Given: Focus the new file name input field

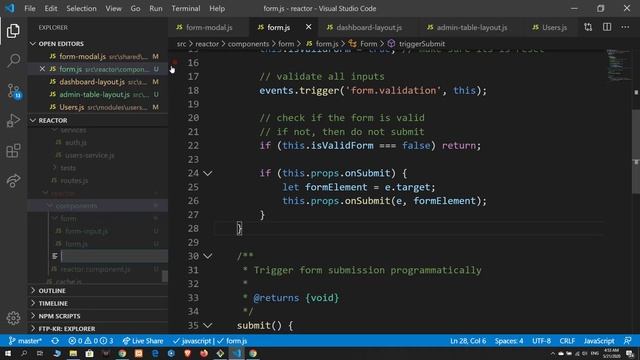Looking at the screenshot, I should 114,256.
